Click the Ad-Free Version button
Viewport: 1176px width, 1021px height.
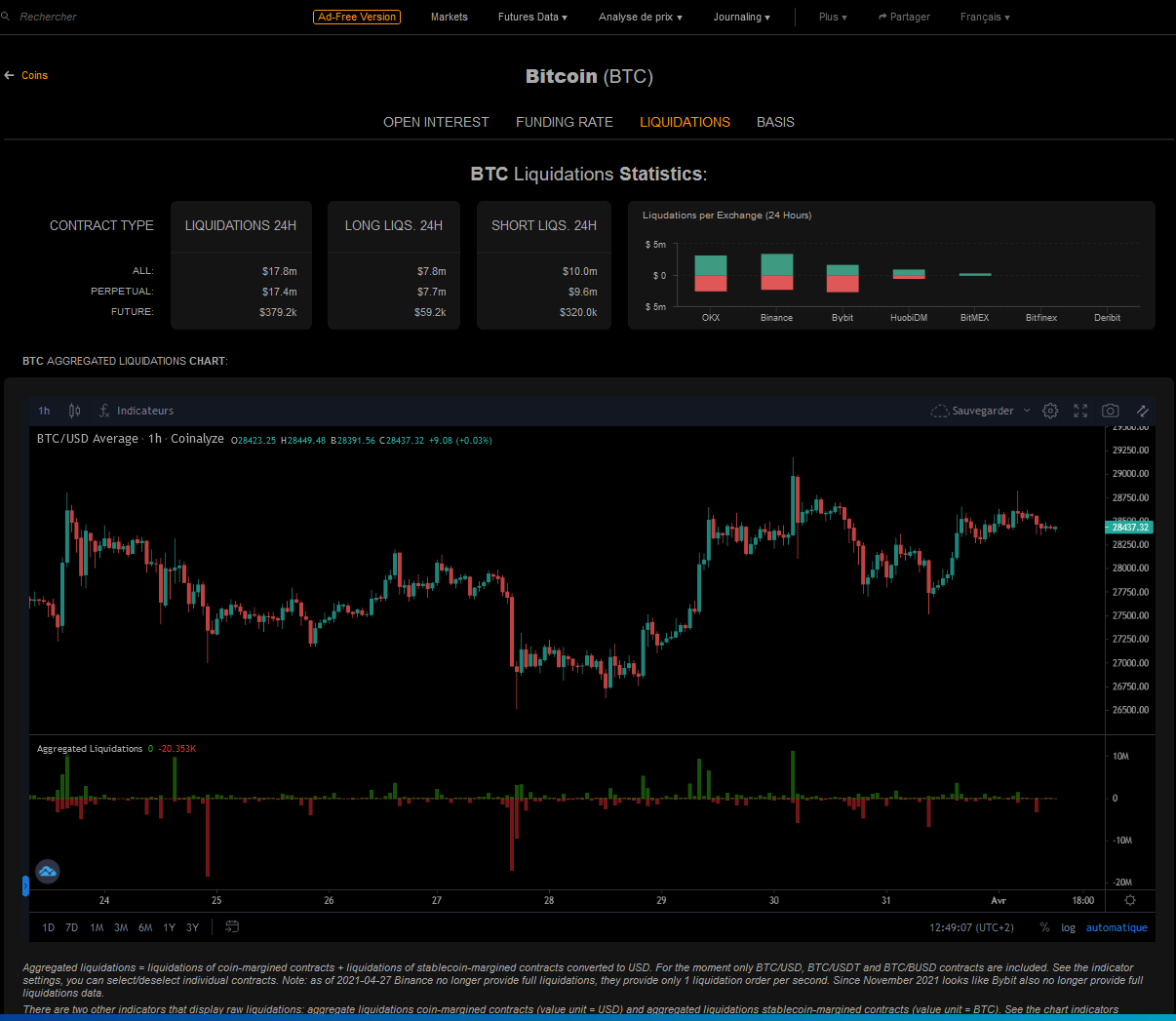point(357,17)
